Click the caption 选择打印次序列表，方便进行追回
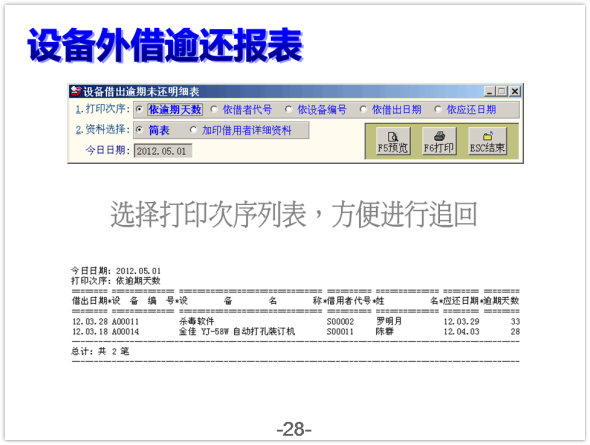 pyautogui.click(x=294, y=214)
